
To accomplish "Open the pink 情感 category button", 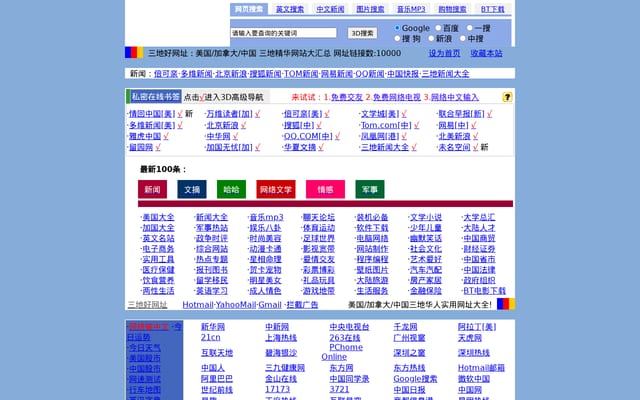I will (325, 189).
